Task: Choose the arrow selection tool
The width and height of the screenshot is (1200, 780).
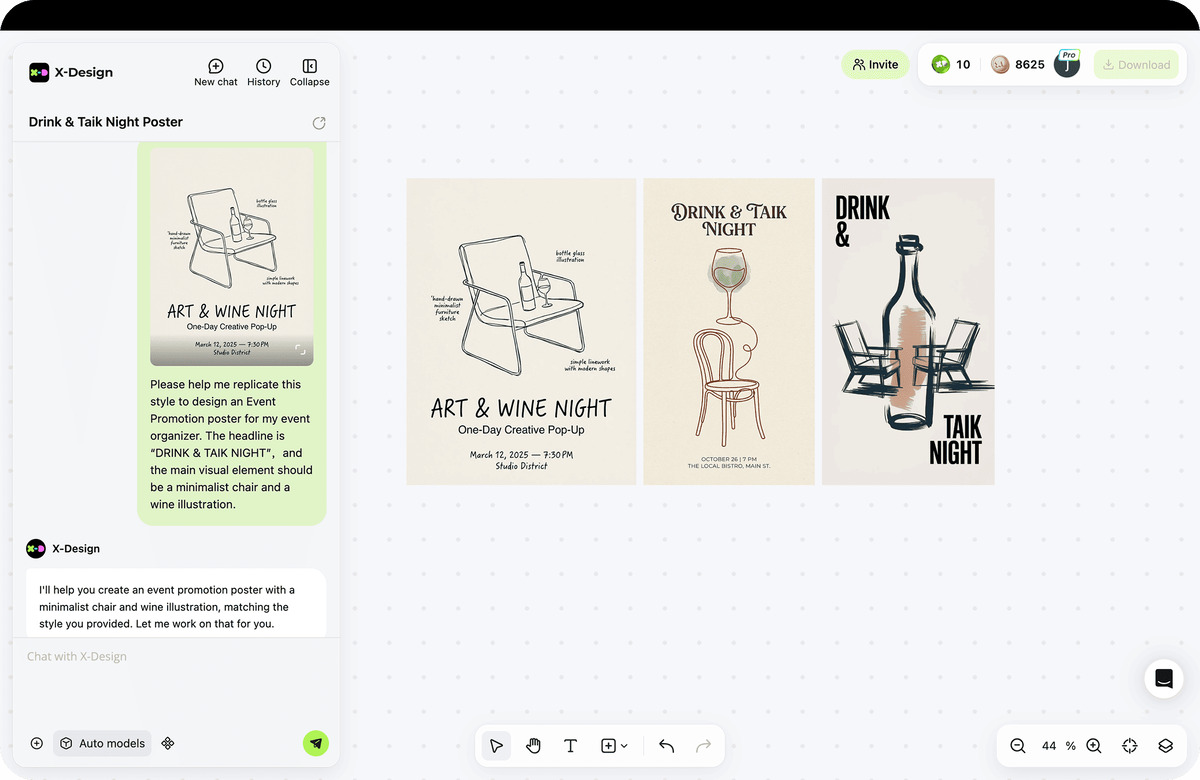Action: coord(496,746)
